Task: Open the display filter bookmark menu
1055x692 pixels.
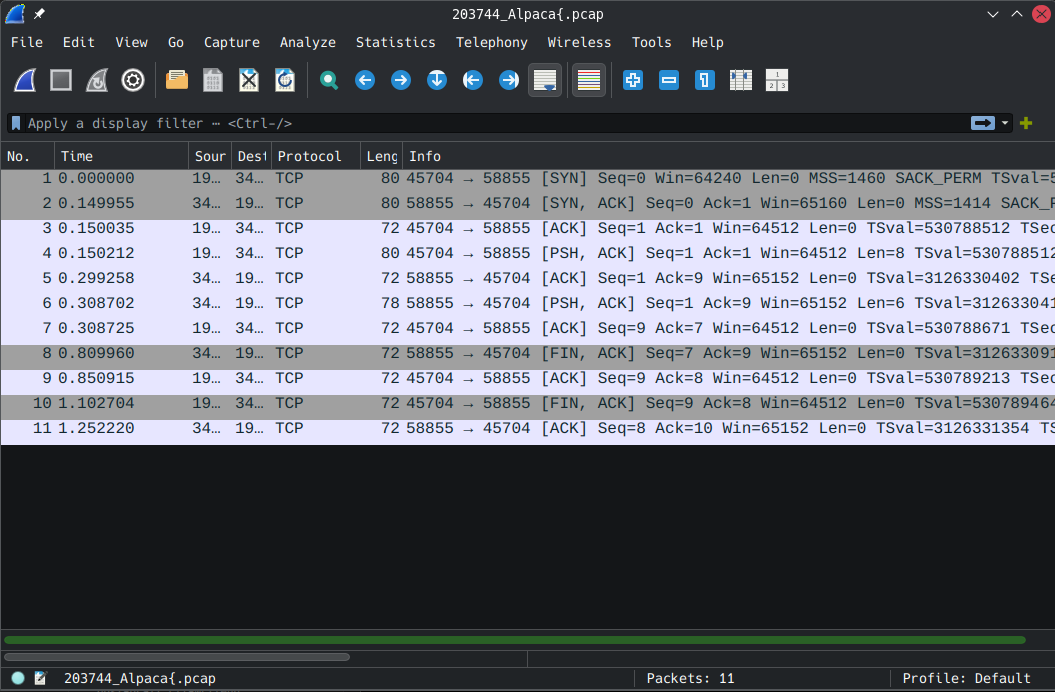Action: [16, 123]
